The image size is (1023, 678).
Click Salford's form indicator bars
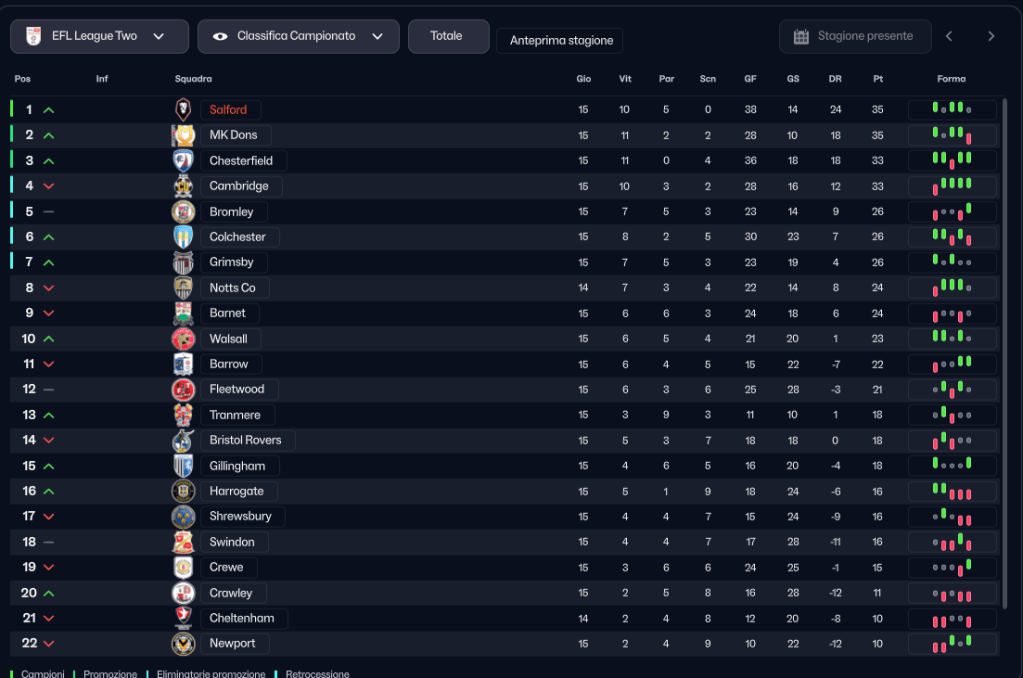(x=951, y=109)
